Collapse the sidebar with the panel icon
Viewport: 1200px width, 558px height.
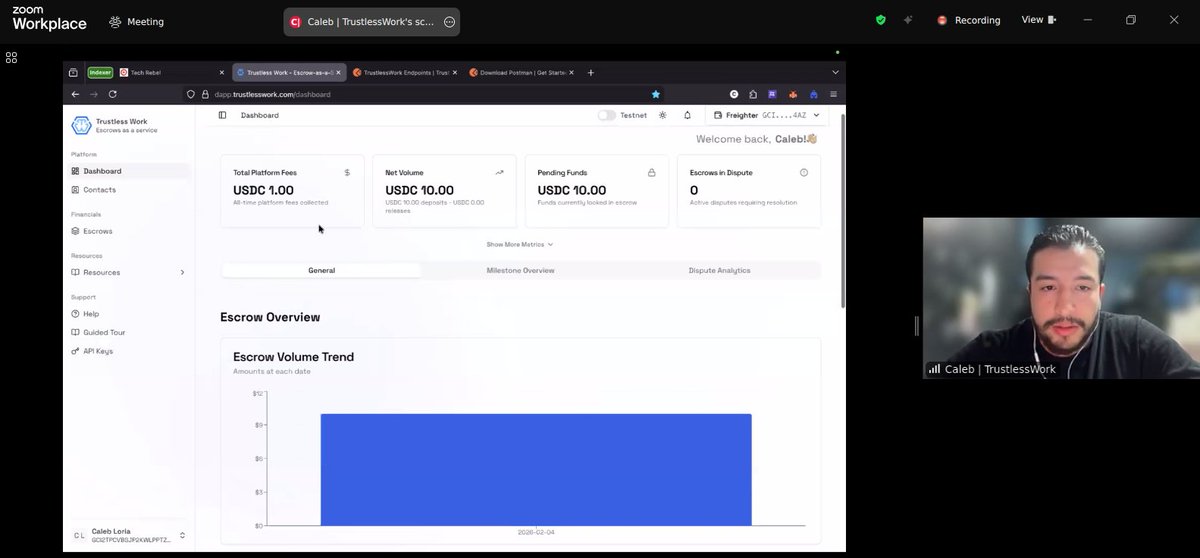(222, 115)
